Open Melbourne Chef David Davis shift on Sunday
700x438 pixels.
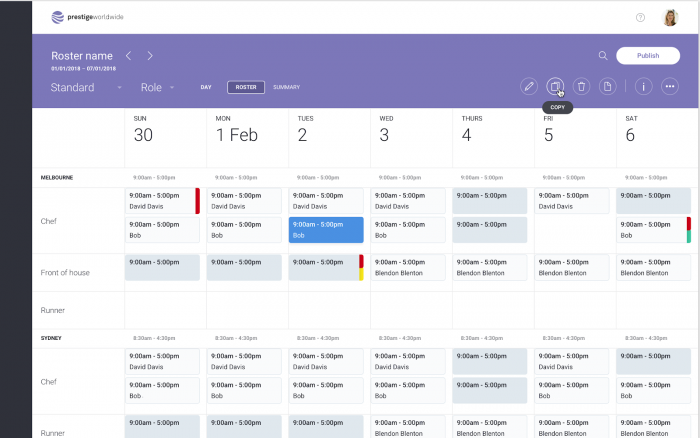click(162, 201)
